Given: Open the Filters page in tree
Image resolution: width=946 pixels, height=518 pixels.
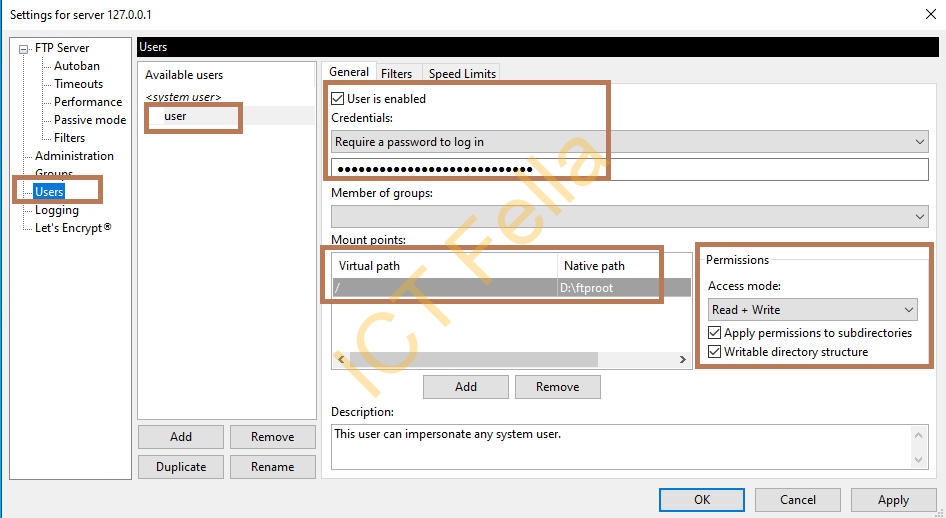Looking at the screenshot, I should point(69,138).
